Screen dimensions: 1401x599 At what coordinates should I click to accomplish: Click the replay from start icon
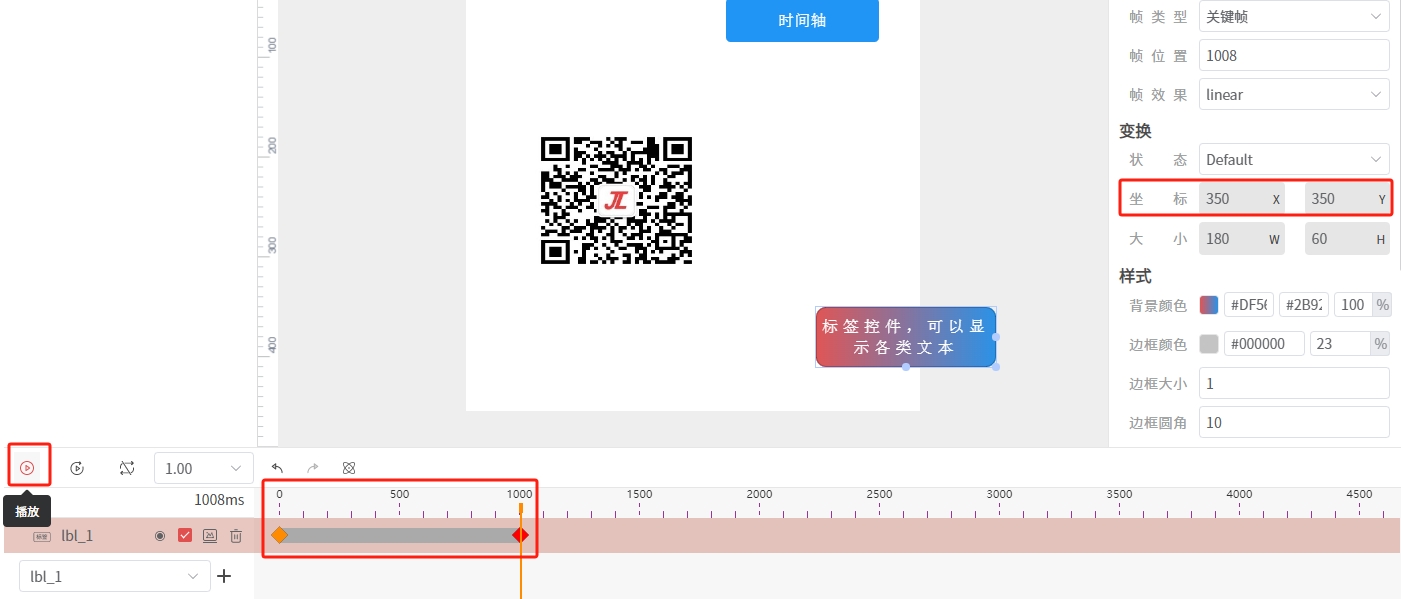point(77,467)
